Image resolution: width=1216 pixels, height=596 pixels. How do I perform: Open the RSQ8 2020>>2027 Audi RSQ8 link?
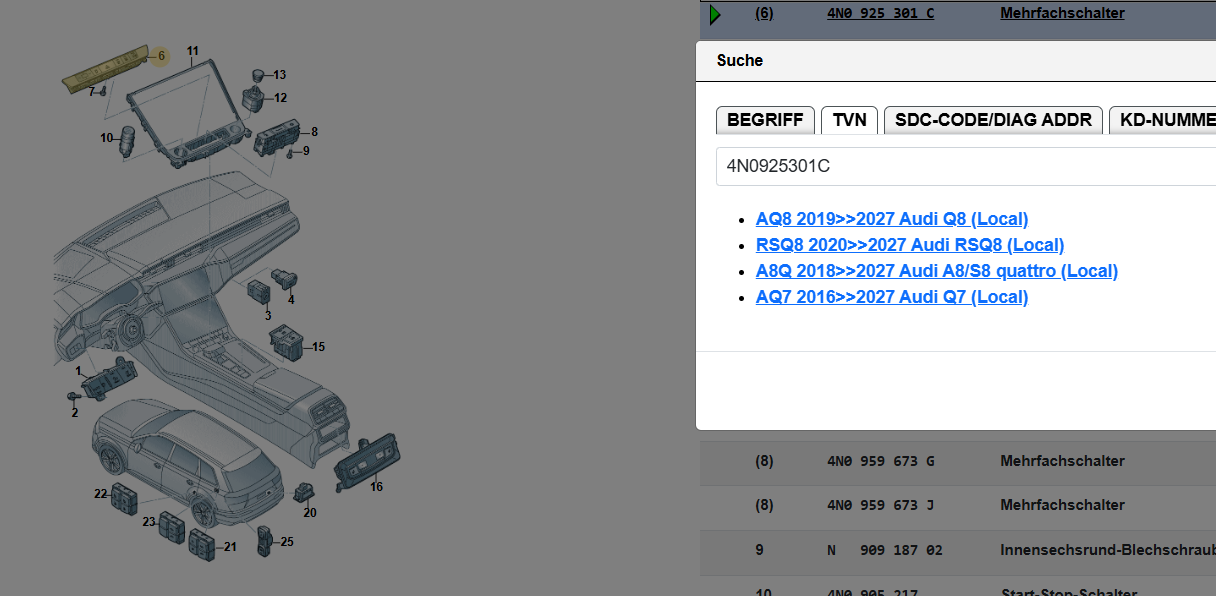[x=910, y=245]
